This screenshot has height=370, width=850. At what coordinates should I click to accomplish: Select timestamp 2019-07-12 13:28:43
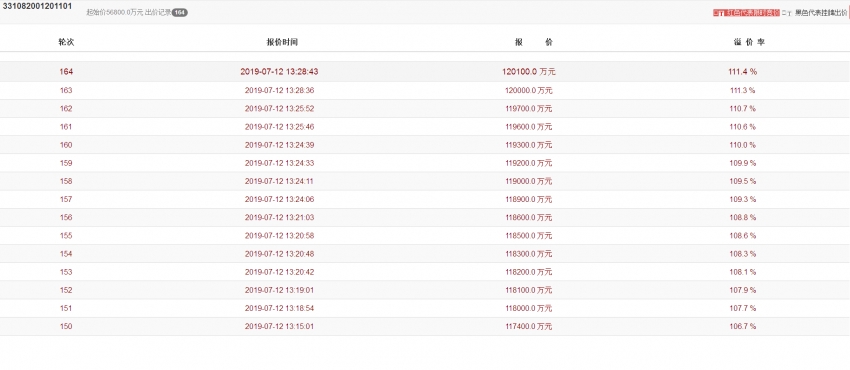(279, 72)
